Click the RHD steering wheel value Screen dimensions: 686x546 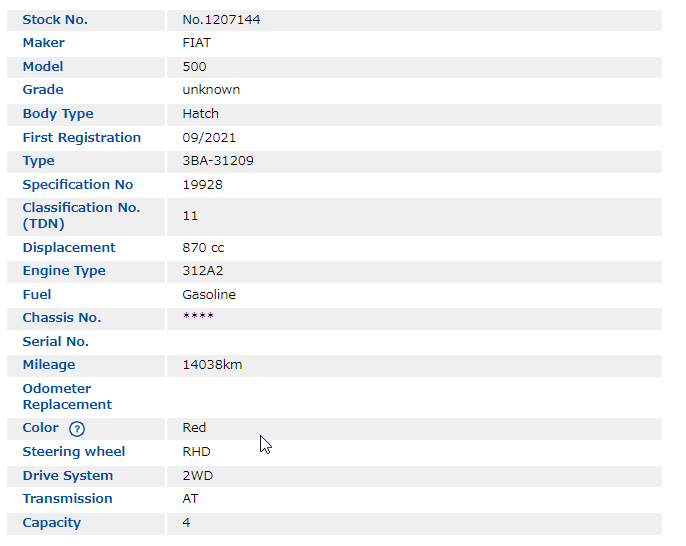(x=196, y=452)
